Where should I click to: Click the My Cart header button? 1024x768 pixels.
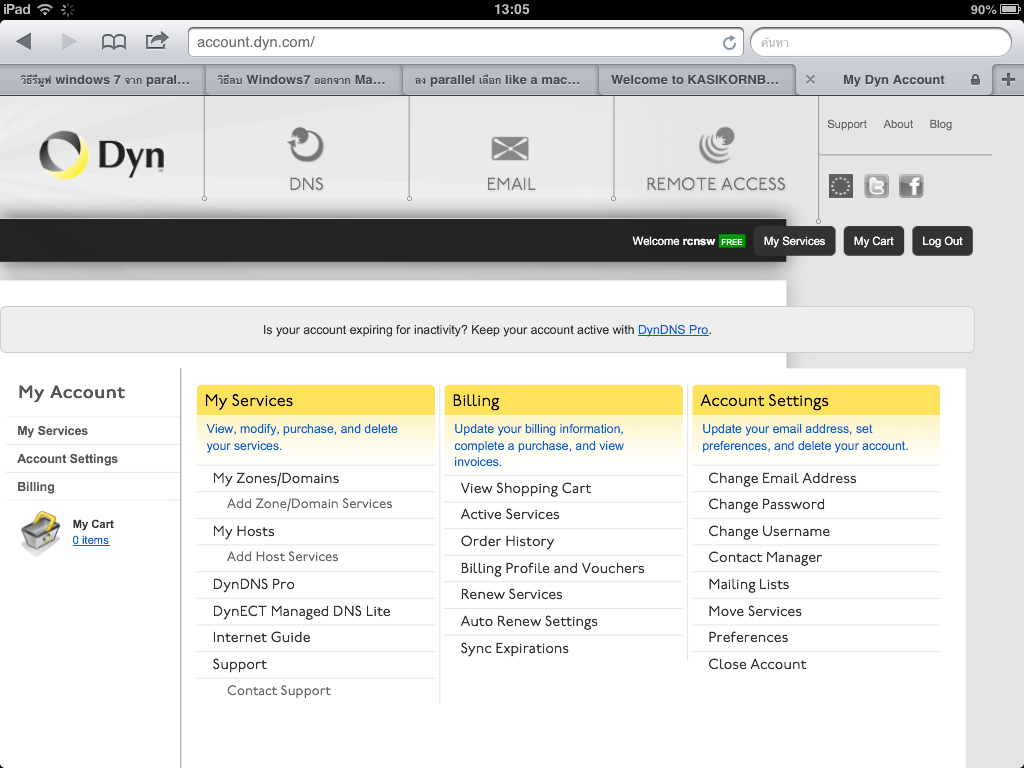(x=873, y=241)
